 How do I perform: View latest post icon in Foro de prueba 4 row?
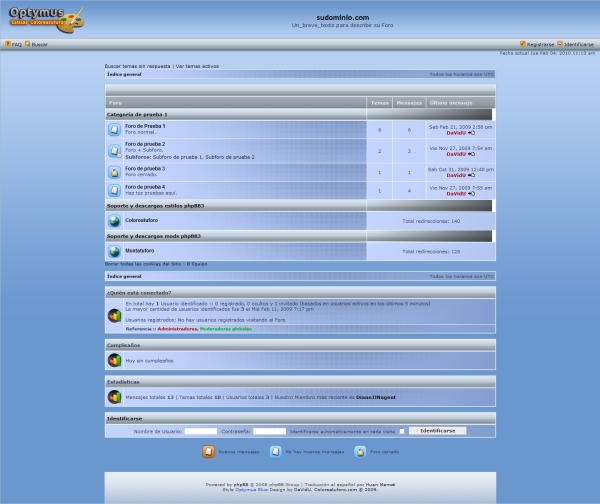click(472, 193)
